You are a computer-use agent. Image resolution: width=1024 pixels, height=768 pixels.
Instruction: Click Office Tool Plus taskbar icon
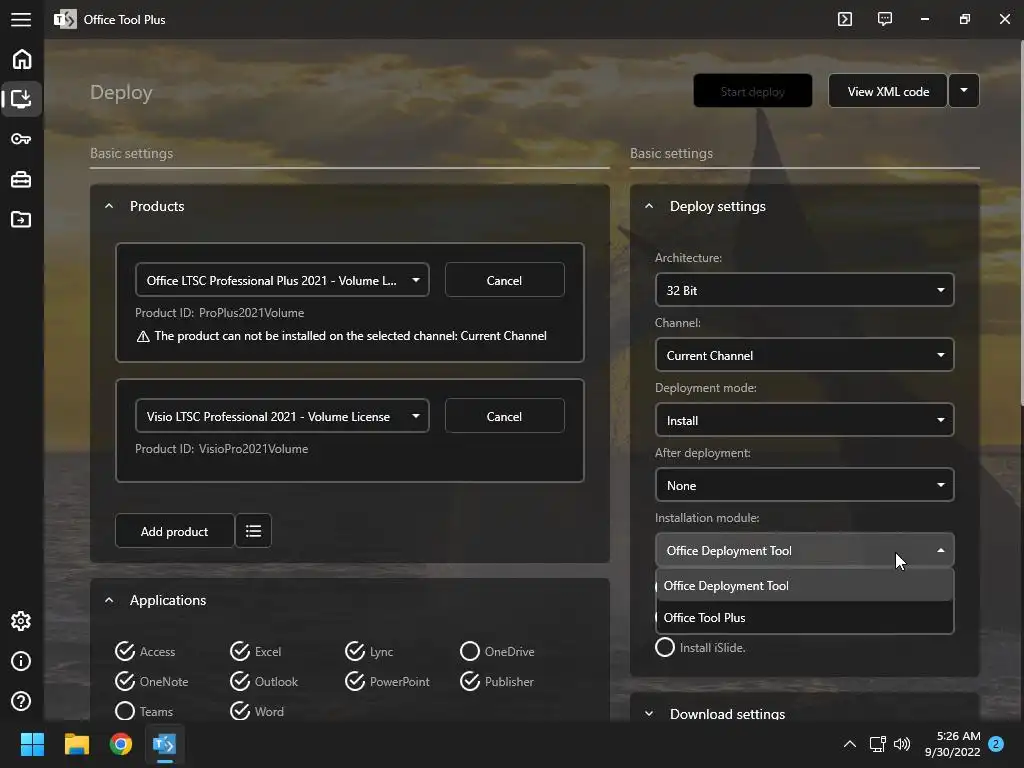165,744
